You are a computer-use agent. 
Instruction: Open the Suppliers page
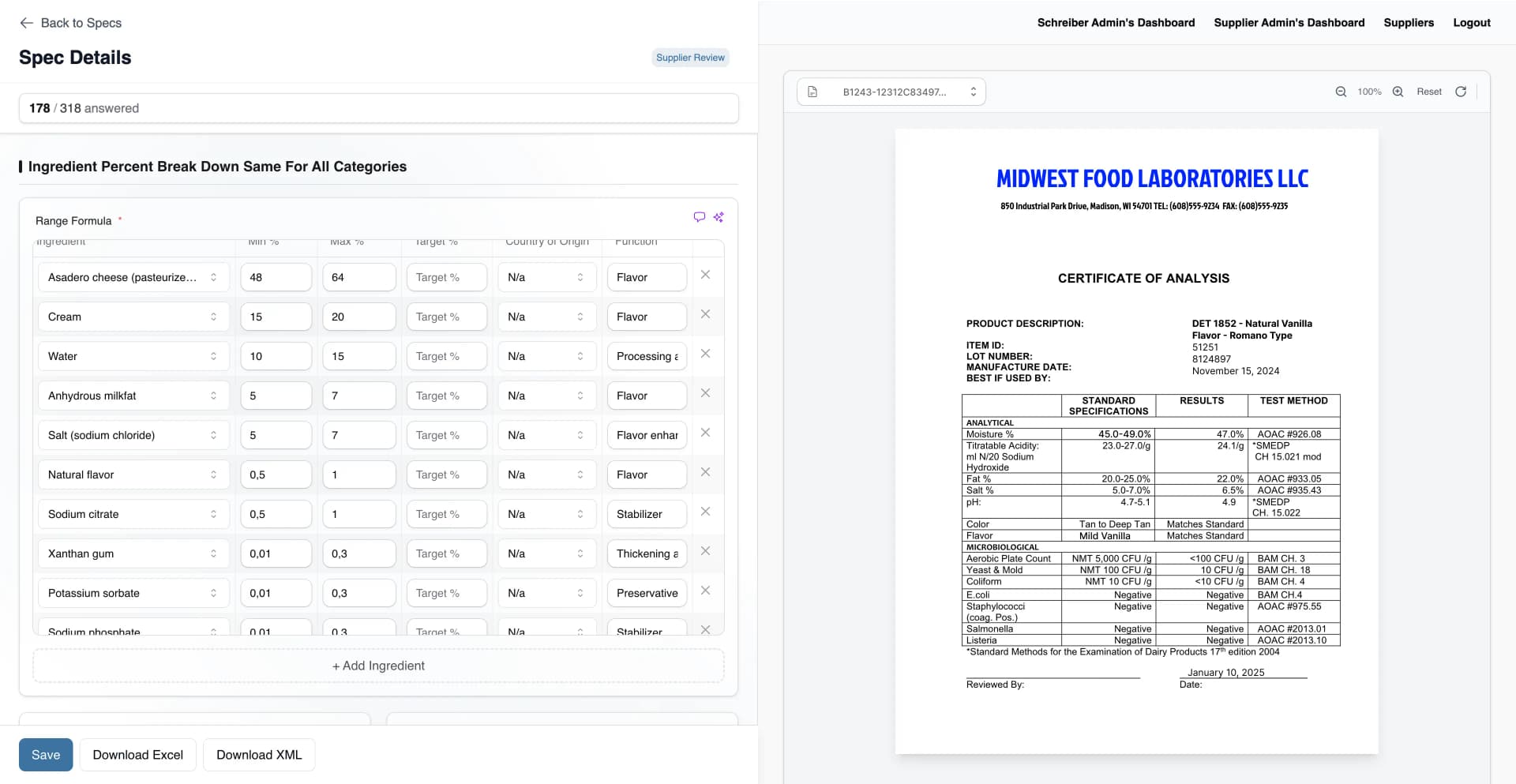(x=1409, y=22)
